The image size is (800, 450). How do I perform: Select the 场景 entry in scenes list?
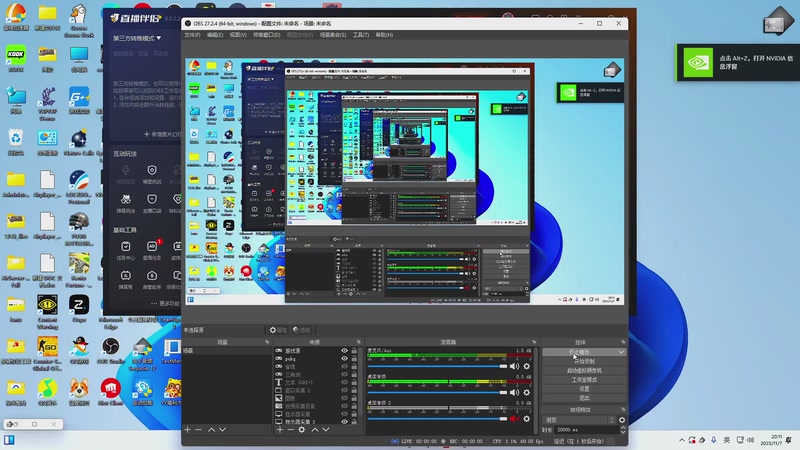tap(227, 351)
